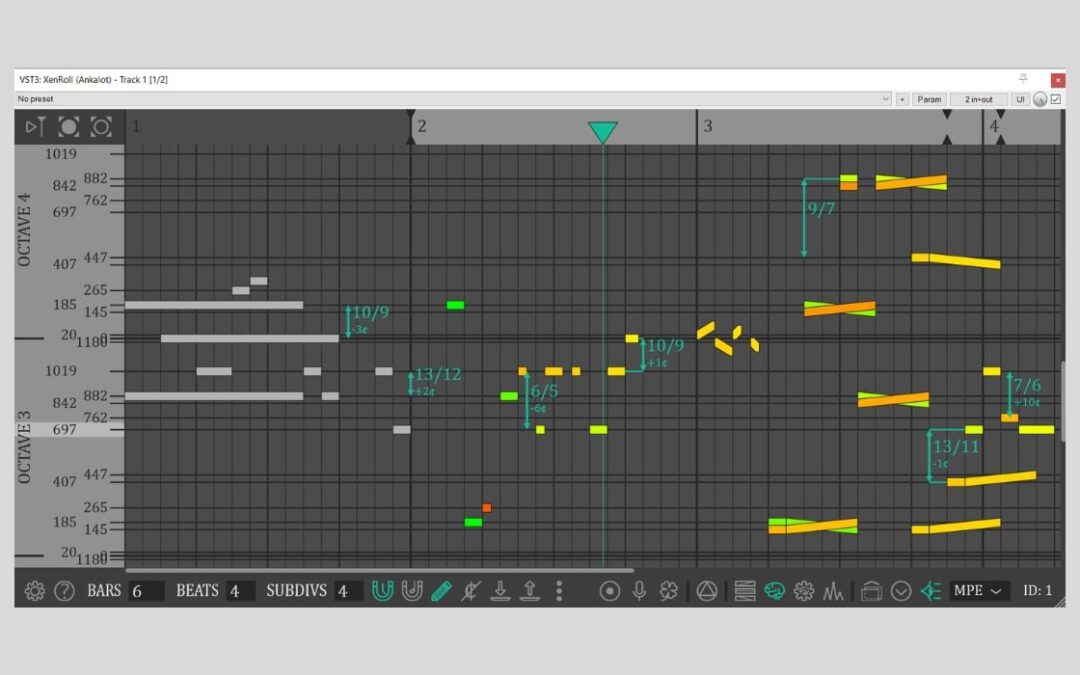Click the circled down-chevron icon
The image size is (1080, 675).
[x=901, y=591]
